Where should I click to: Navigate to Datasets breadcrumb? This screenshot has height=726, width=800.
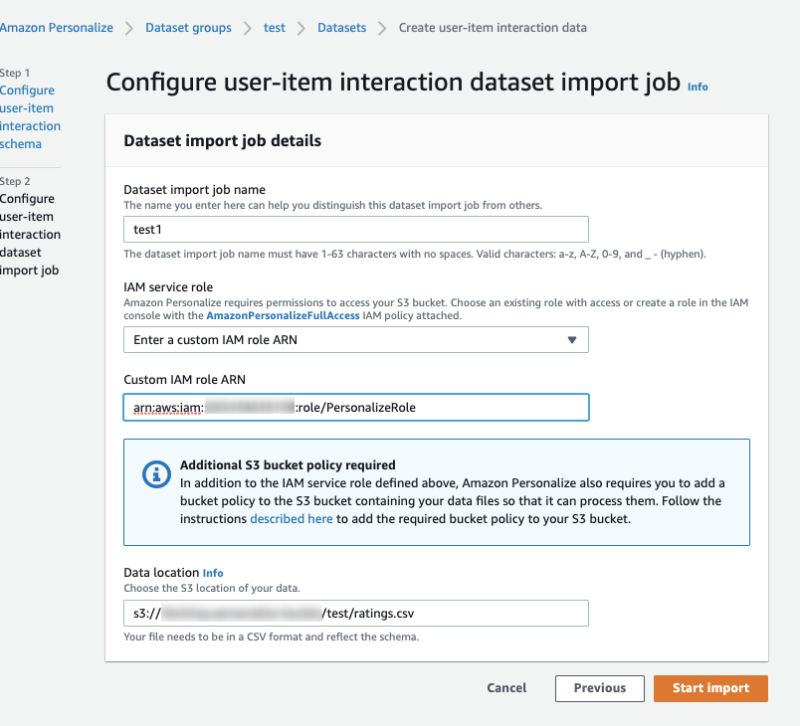341,27
